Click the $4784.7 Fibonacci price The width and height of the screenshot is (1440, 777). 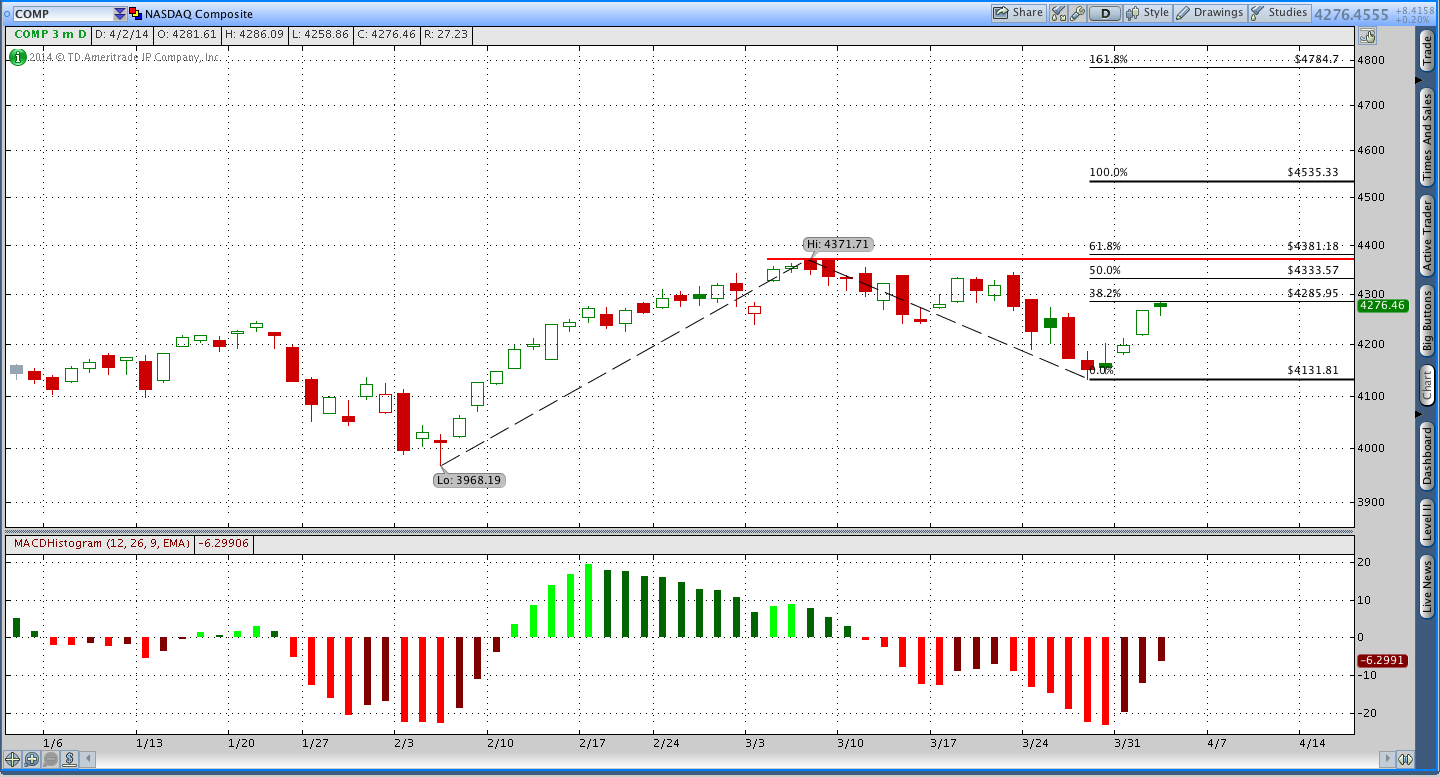point(1315,59)
